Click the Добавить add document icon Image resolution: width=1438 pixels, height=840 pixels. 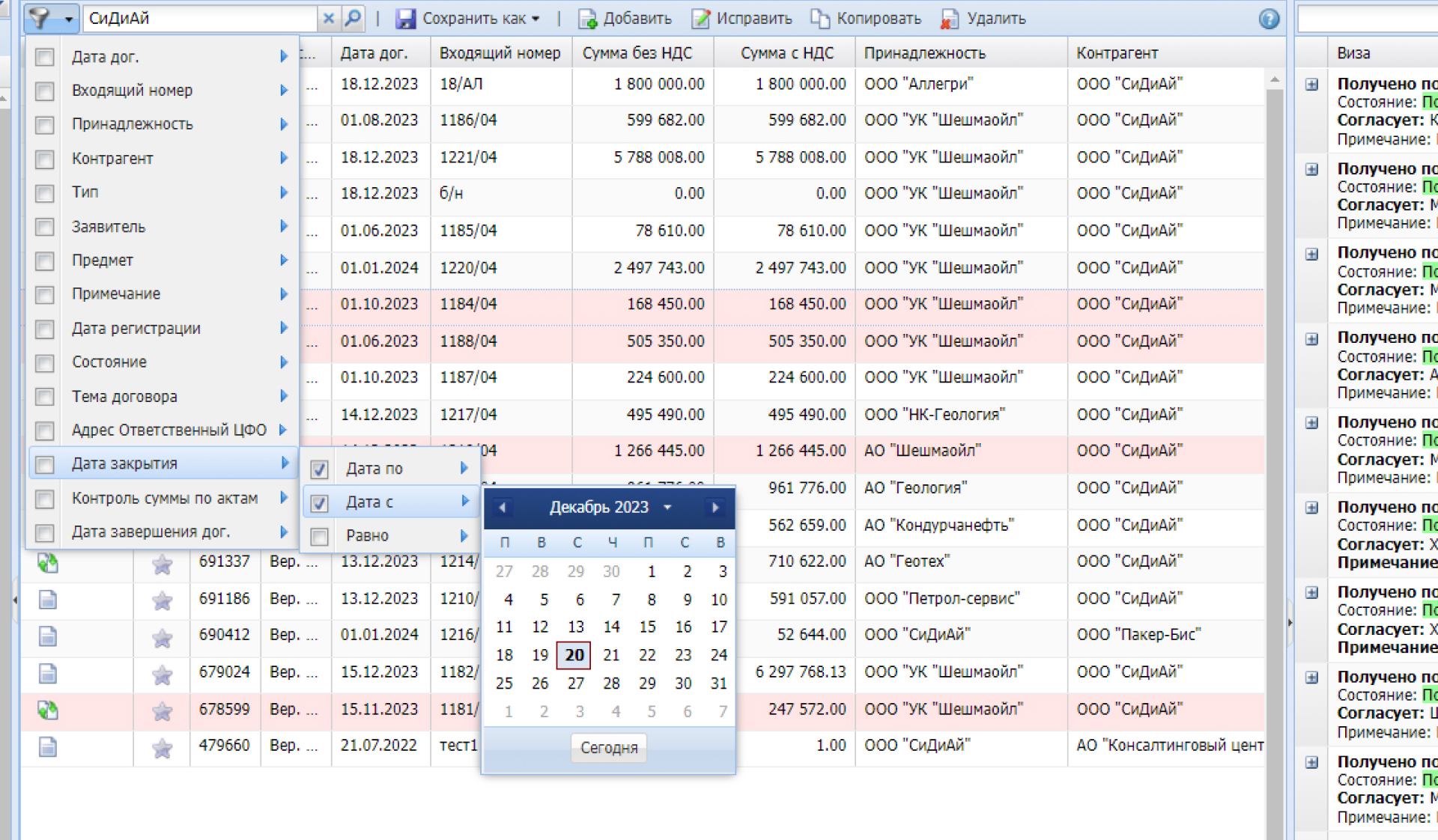(x=587, y=19)
